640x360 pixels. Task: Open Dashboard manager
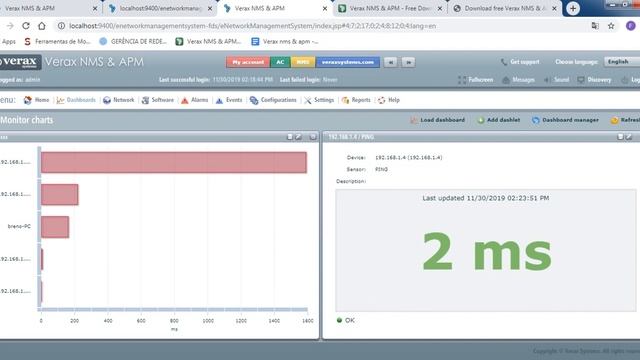tap(565, 120)
